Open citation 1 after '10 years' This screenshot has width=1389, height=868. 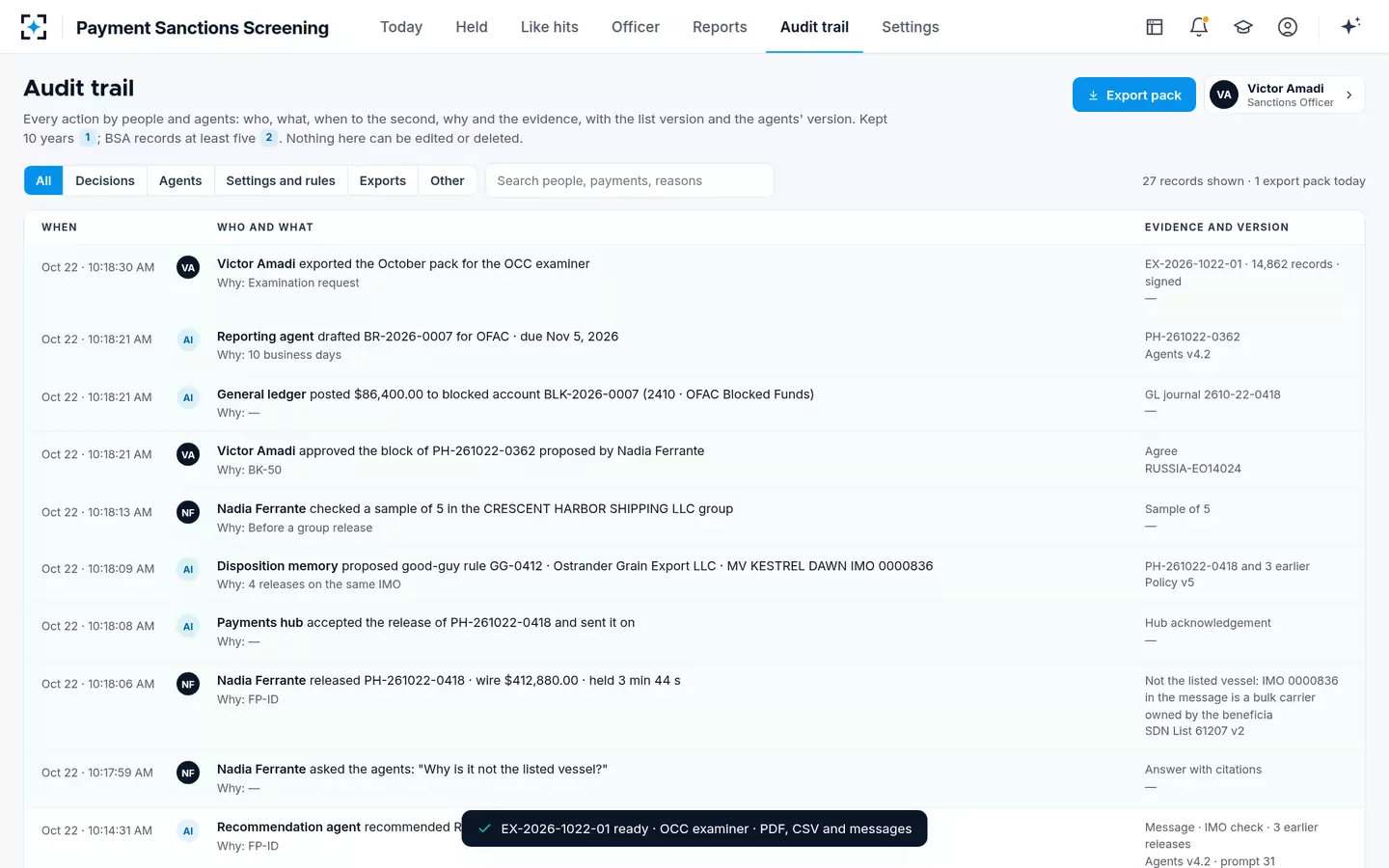pyautogui.click(x=88, y=138)
